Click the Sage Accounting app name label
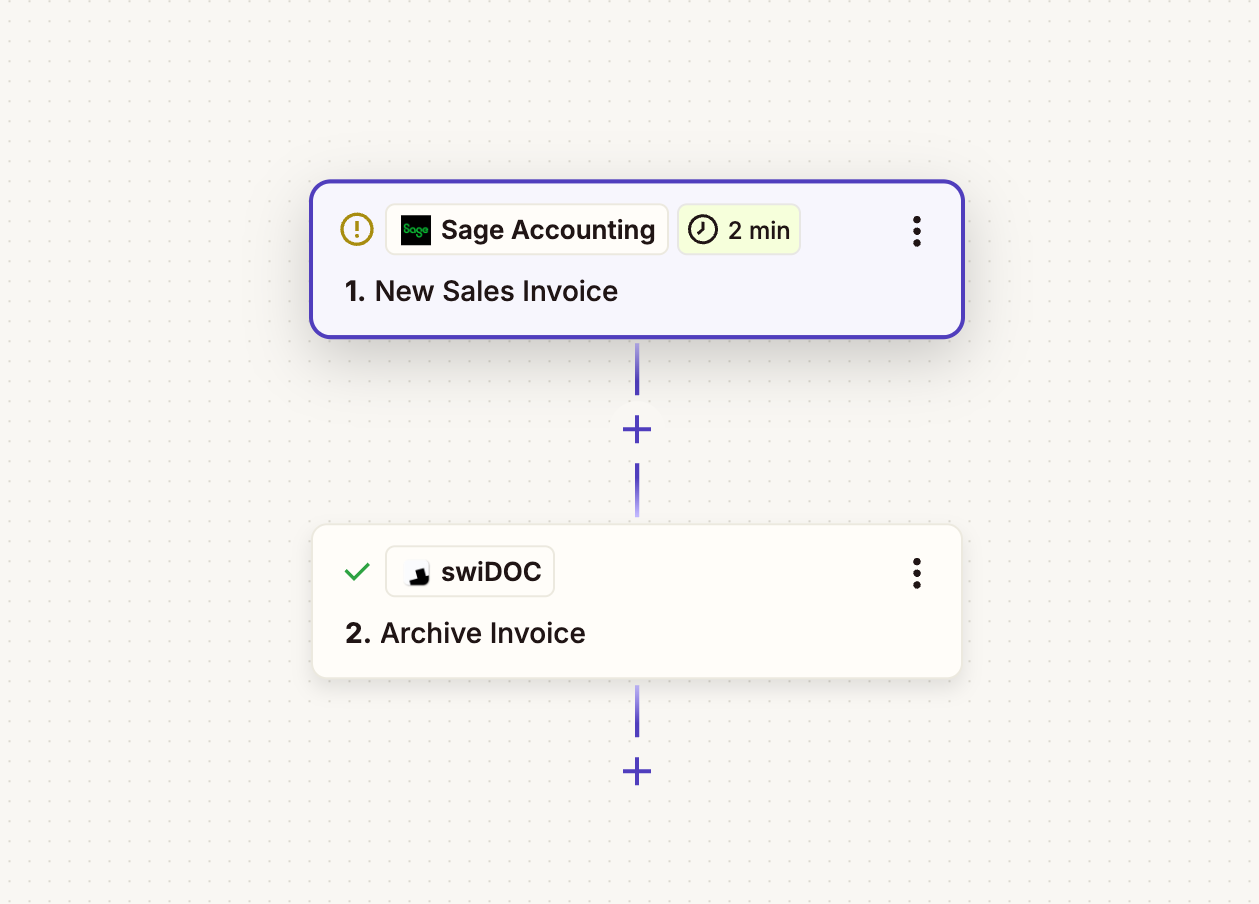This screenshot has width=1259, height=904. [x=548, y=230]
